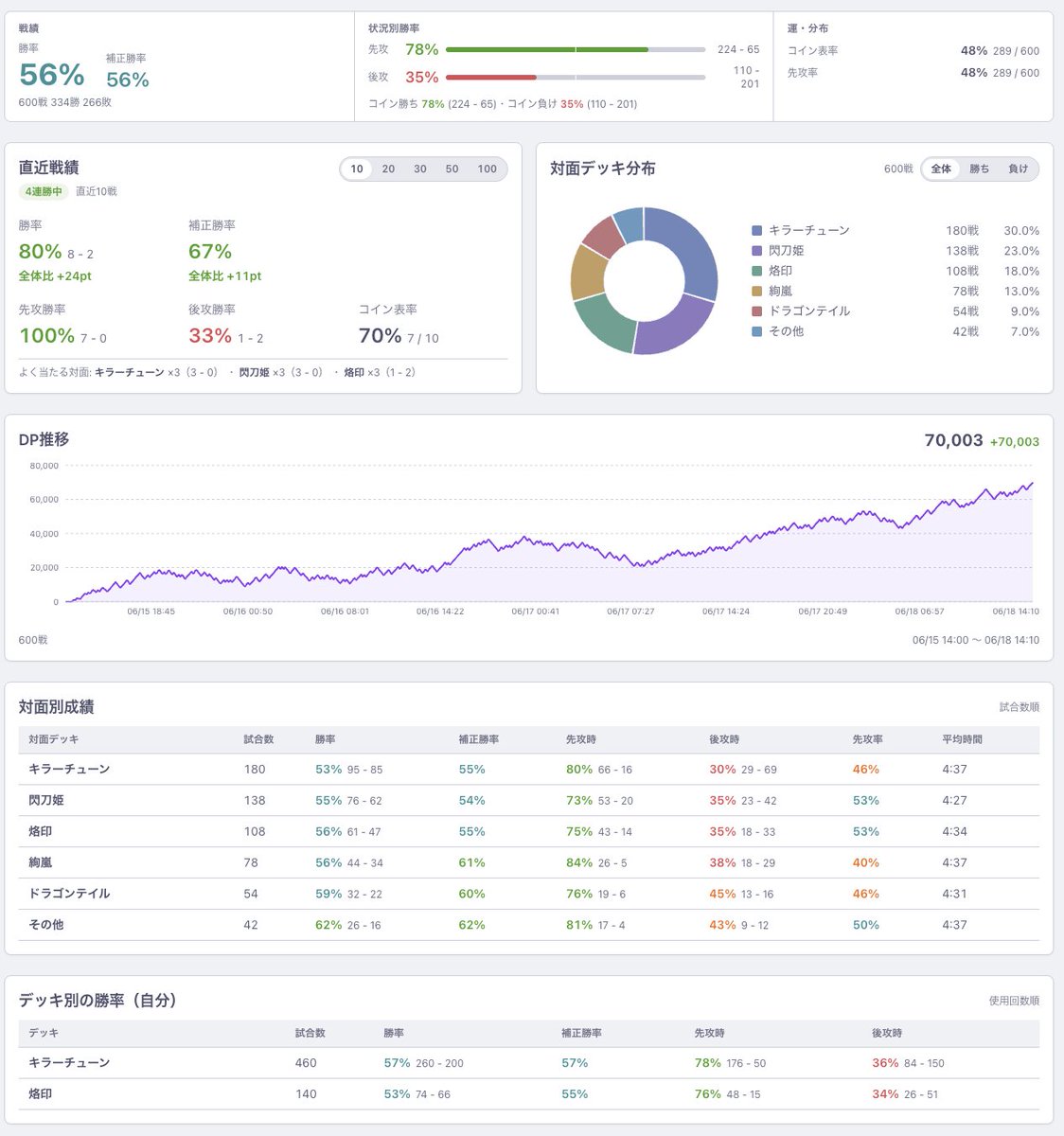Click the 4:27 average time cell
Viewport: 1064px width, 1136px height.
click(954, 800)
